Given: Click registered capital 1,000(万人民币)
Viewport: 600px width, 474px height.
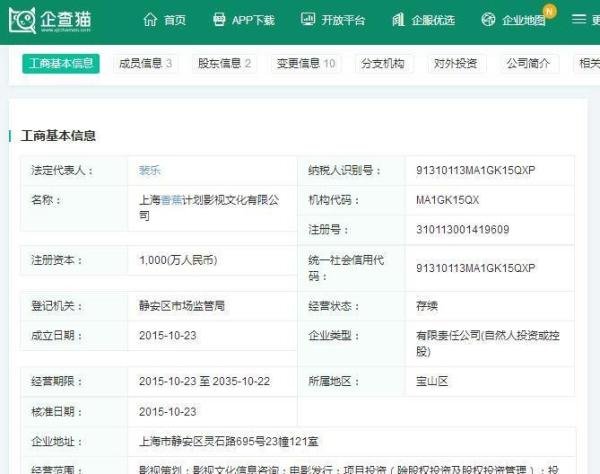Looking at the screenshot, I should 178,260.
